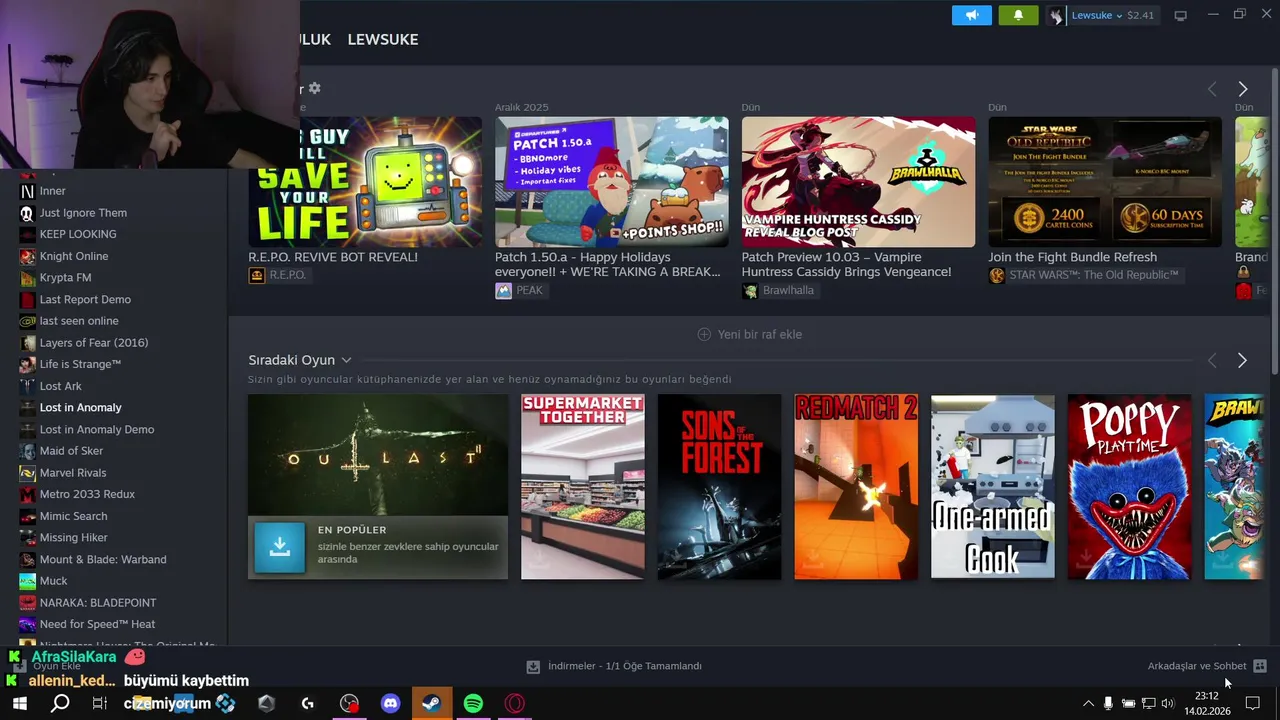Select Just Ignore Them in library list
The width and height of the screenshot is (1280, 720).
(83, 213)
